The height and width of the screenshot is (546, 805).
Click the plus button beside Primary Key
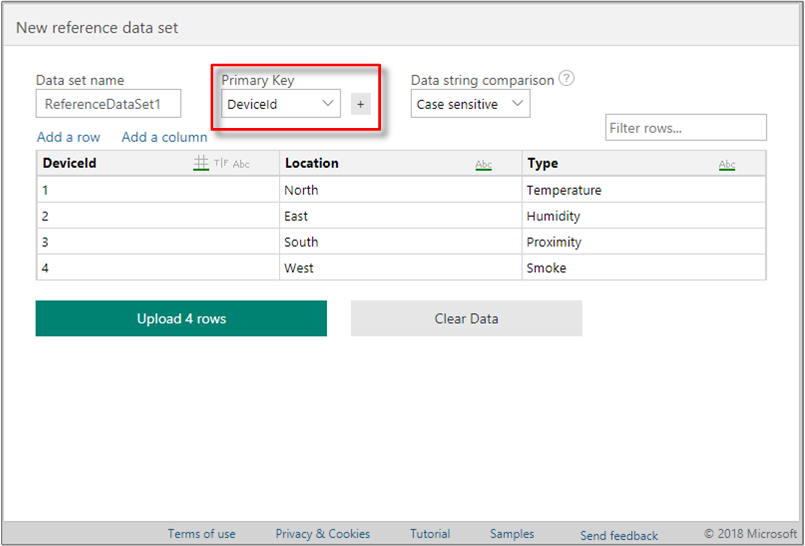pos(361,104)
